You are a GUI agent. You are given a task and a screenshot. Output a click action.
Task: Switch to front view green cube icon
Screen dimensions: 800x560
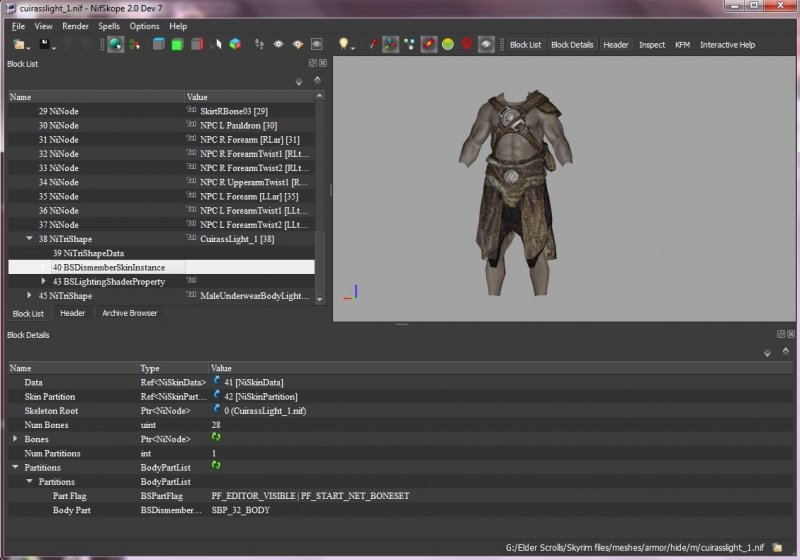(177, 44)
